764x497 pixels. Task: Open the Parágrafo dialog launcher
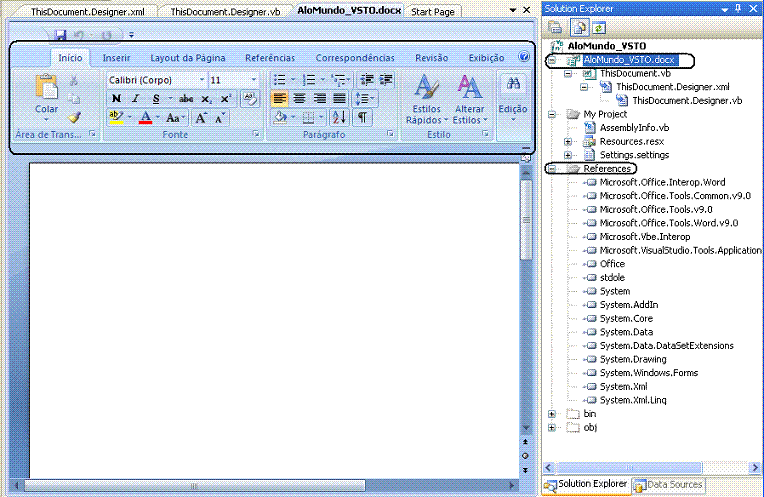[390, 134]
